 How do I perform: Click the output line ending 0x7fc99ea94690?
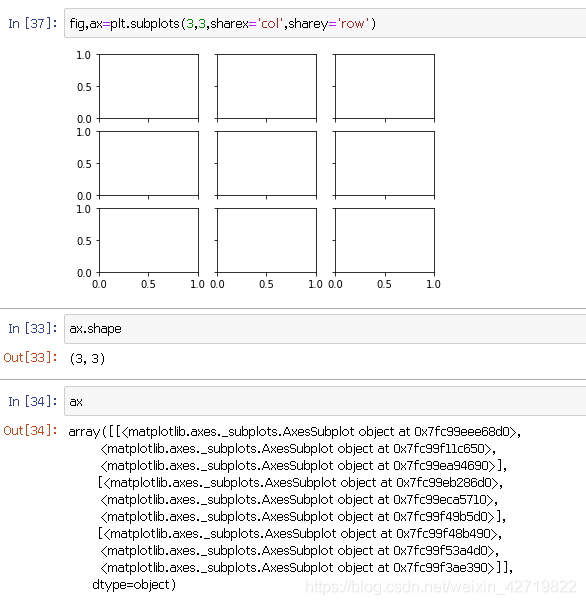coord(303,466)
